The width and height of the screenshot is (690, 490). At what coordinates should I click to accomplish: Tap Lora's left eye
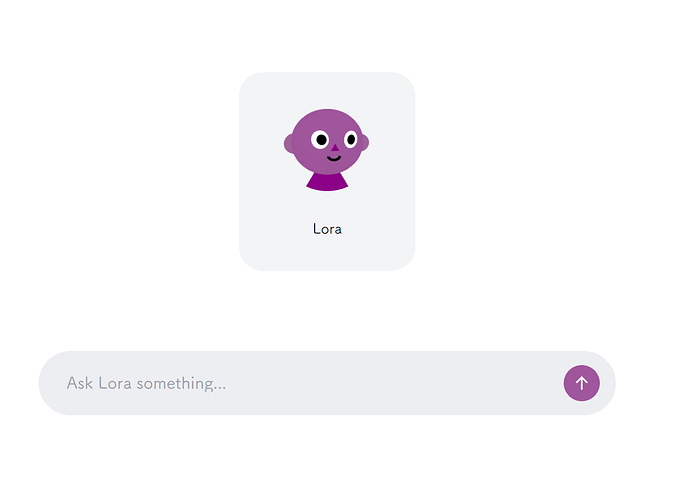(320, 140)
